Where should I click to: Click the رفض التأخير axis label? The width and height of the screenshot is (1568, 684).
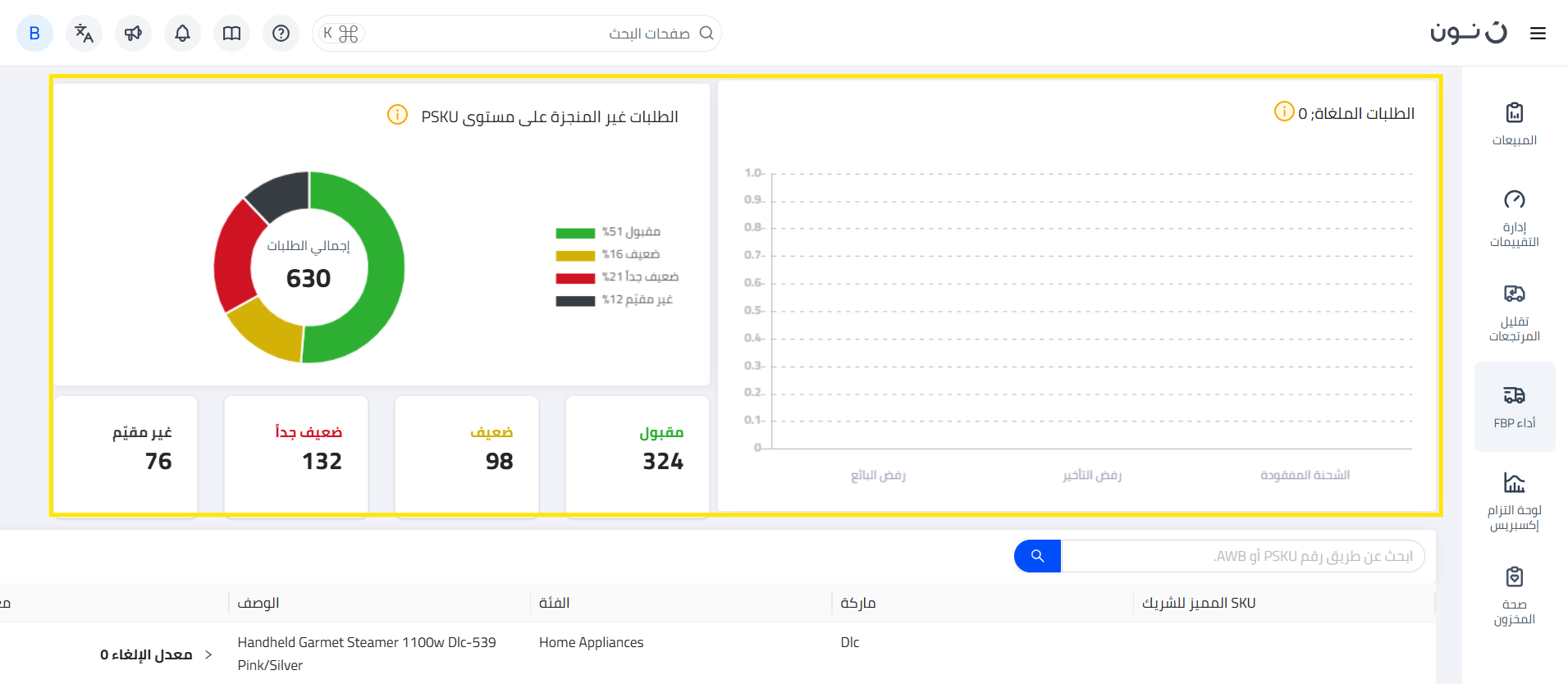pyautogui.click(x=1092, y=476)
